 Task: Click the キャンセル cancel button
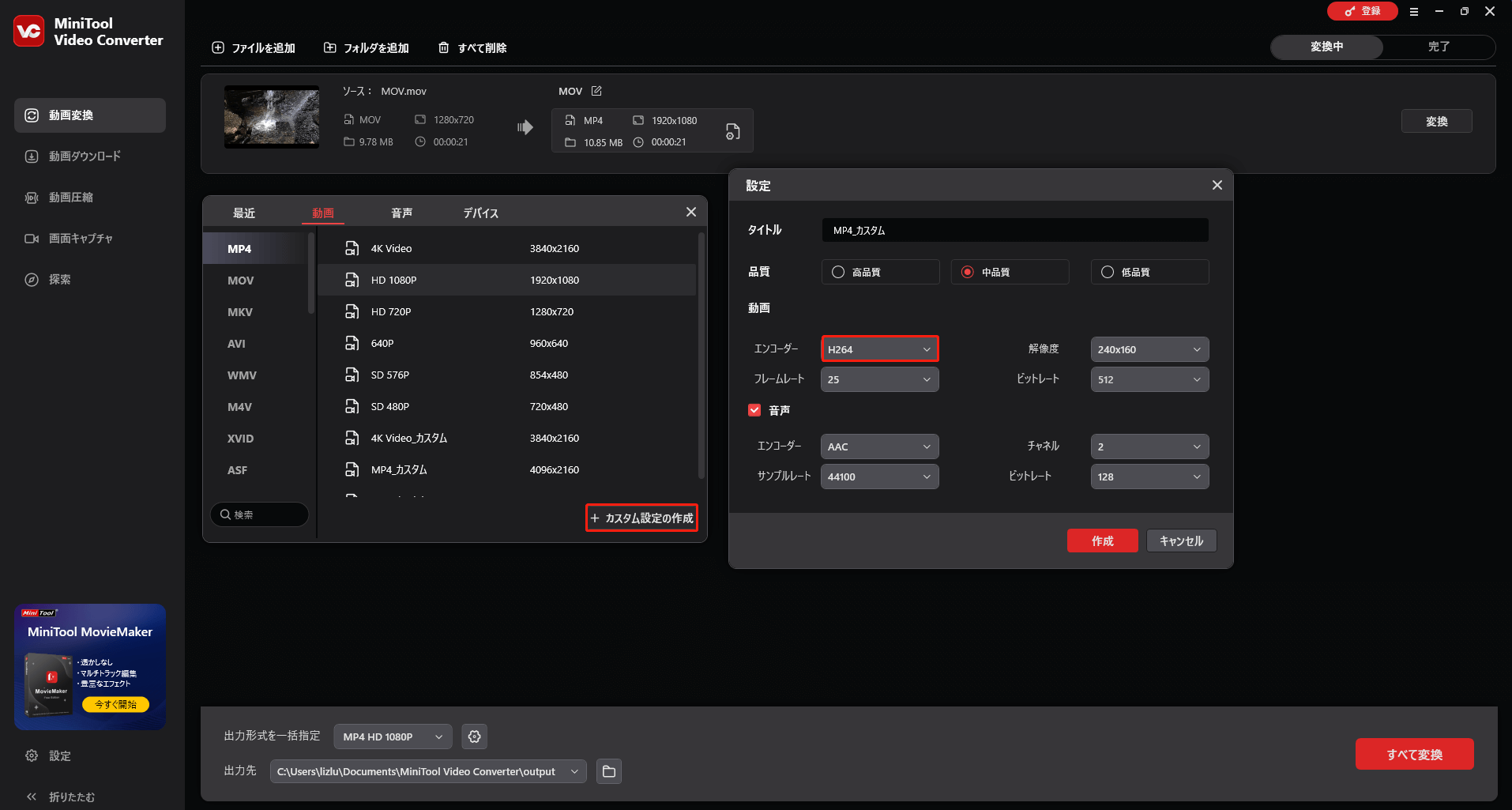tap(1182, 541)
